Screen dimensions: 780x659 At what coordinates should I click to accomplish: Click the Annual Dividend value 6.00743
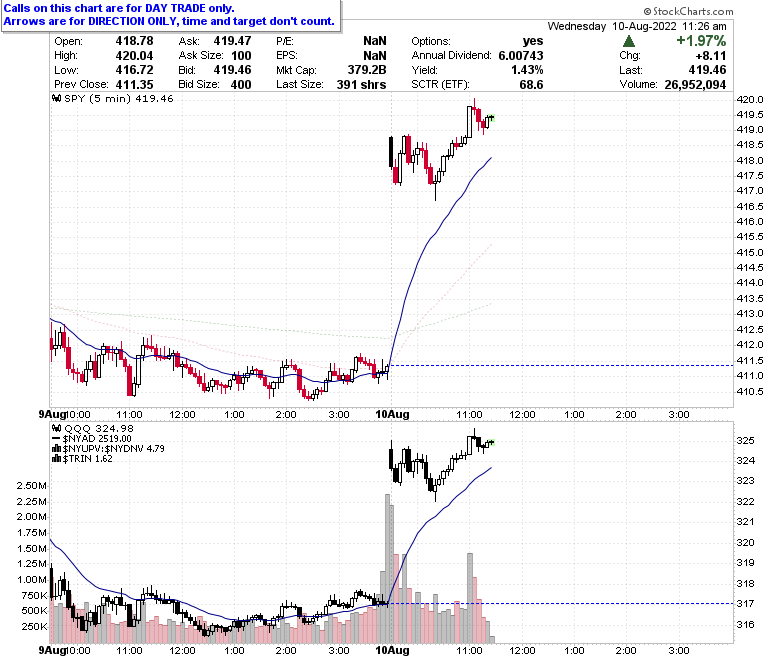(x=521, y=55)
